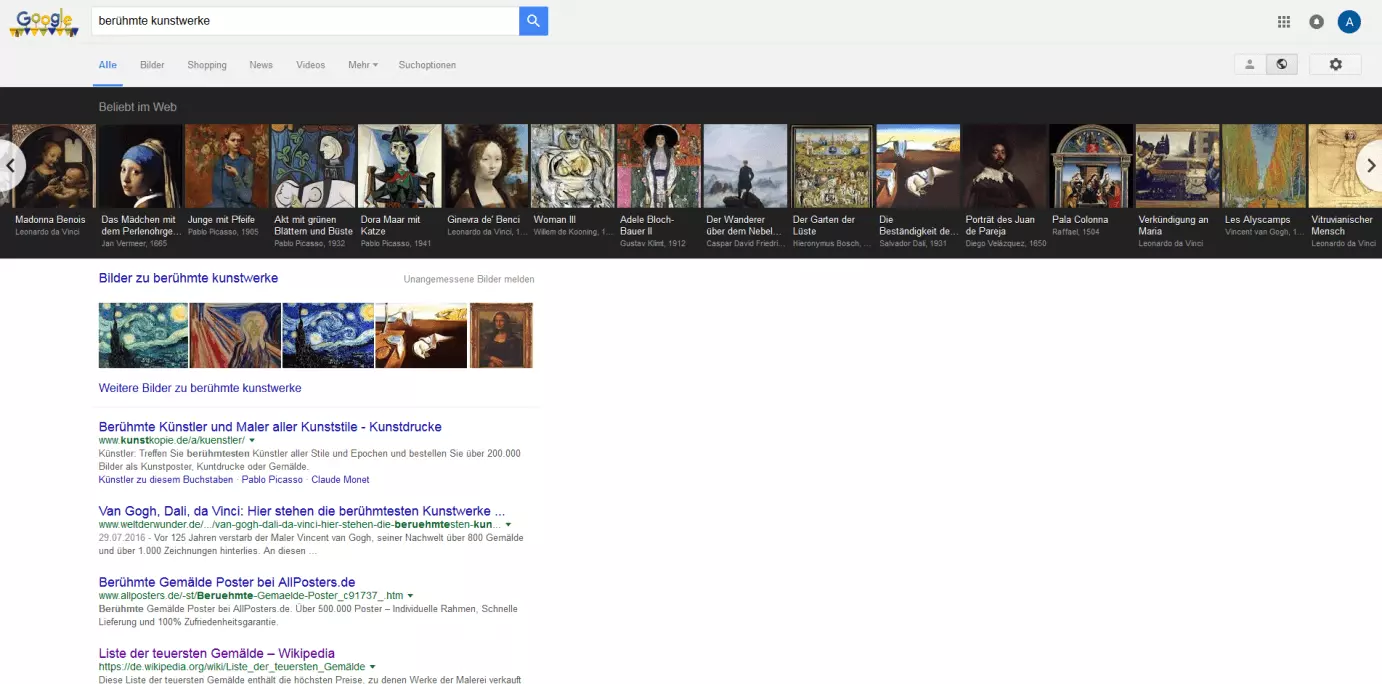Expand options arrow beside allposters.de URL
The image size is (1382, 684).
click(x=408, y=596)
